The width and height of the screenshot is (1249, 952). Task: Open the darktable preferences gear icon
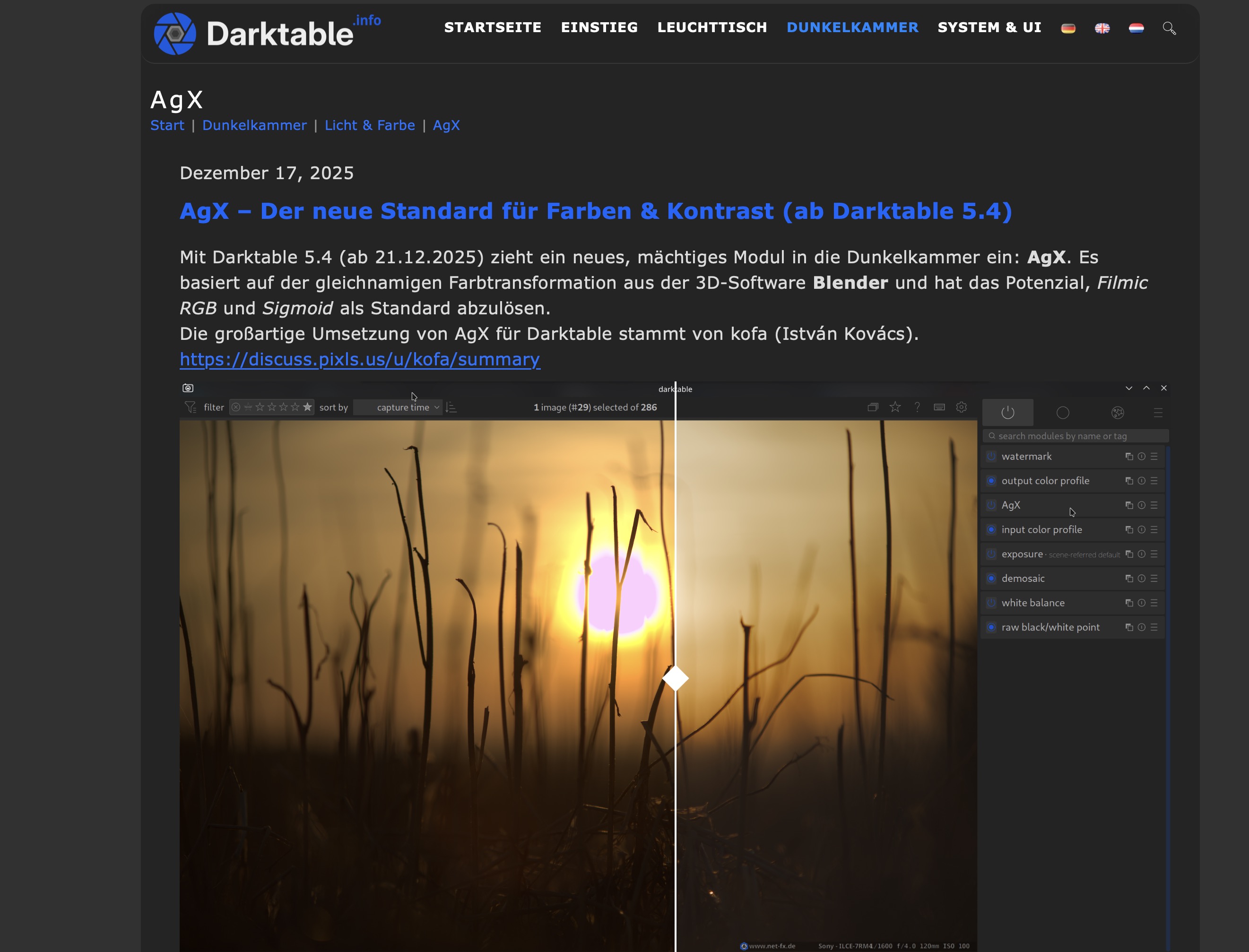click(961, 407)
